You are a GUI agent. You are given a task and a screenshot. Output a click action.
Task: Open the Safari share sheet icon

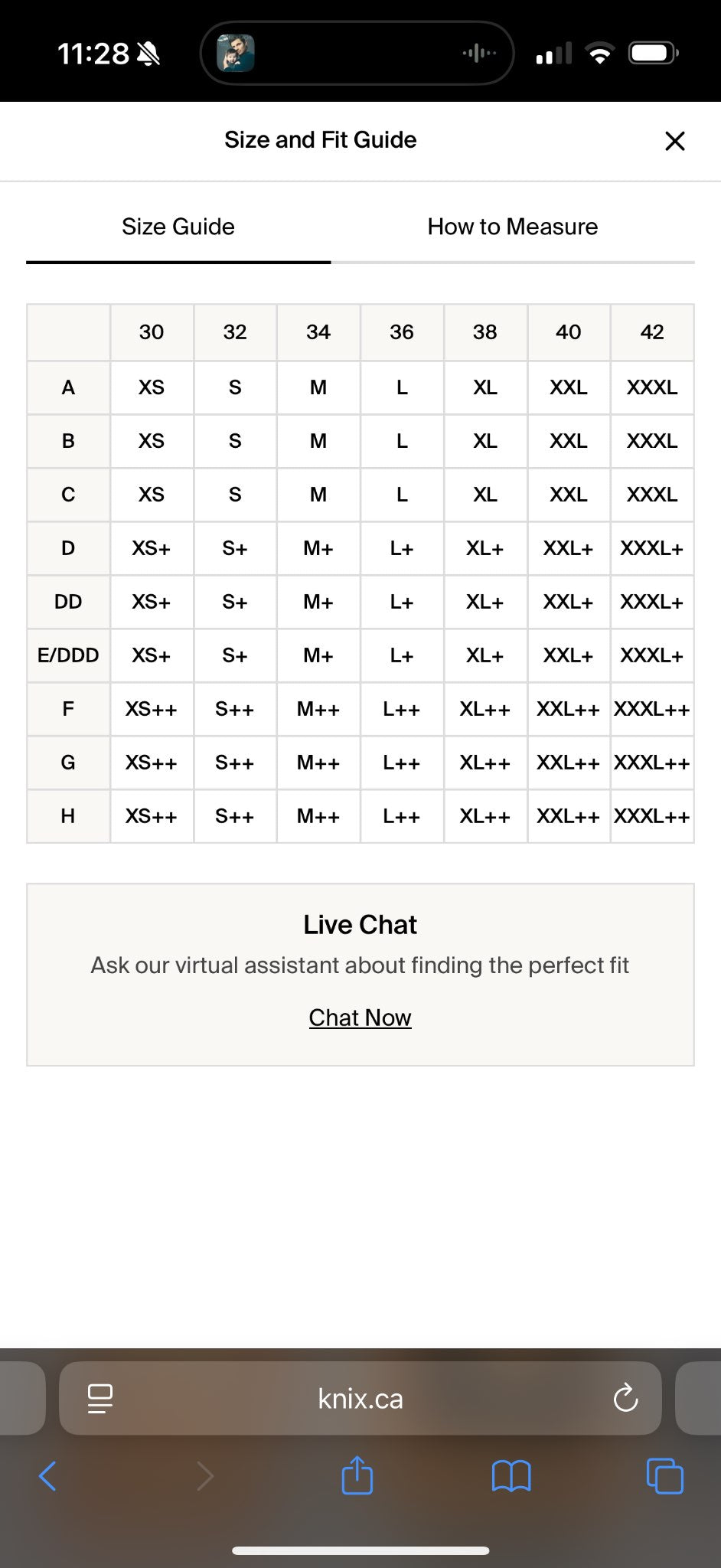click(357, 1475)
